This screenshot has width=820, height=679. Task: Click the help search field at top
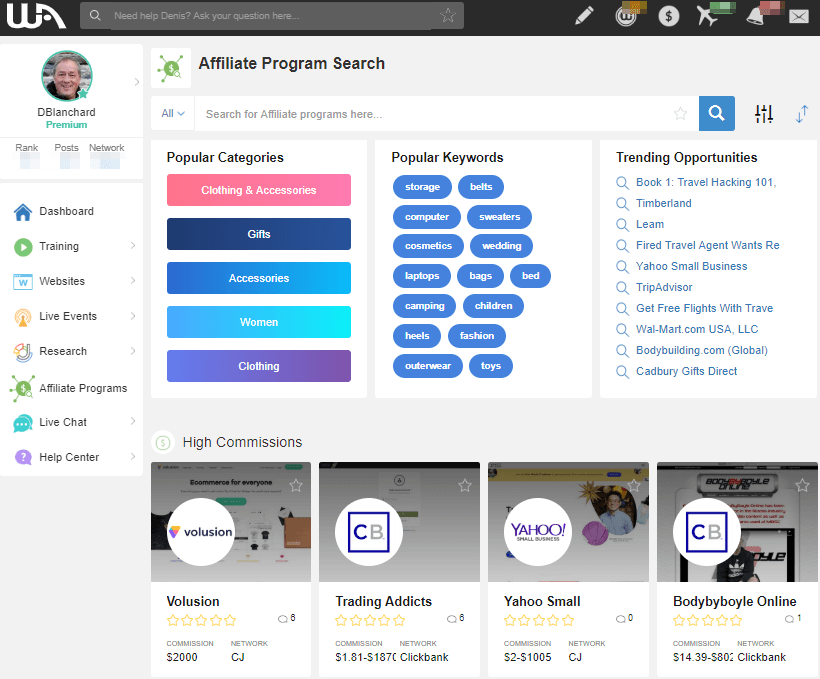(x=272, y=16)
